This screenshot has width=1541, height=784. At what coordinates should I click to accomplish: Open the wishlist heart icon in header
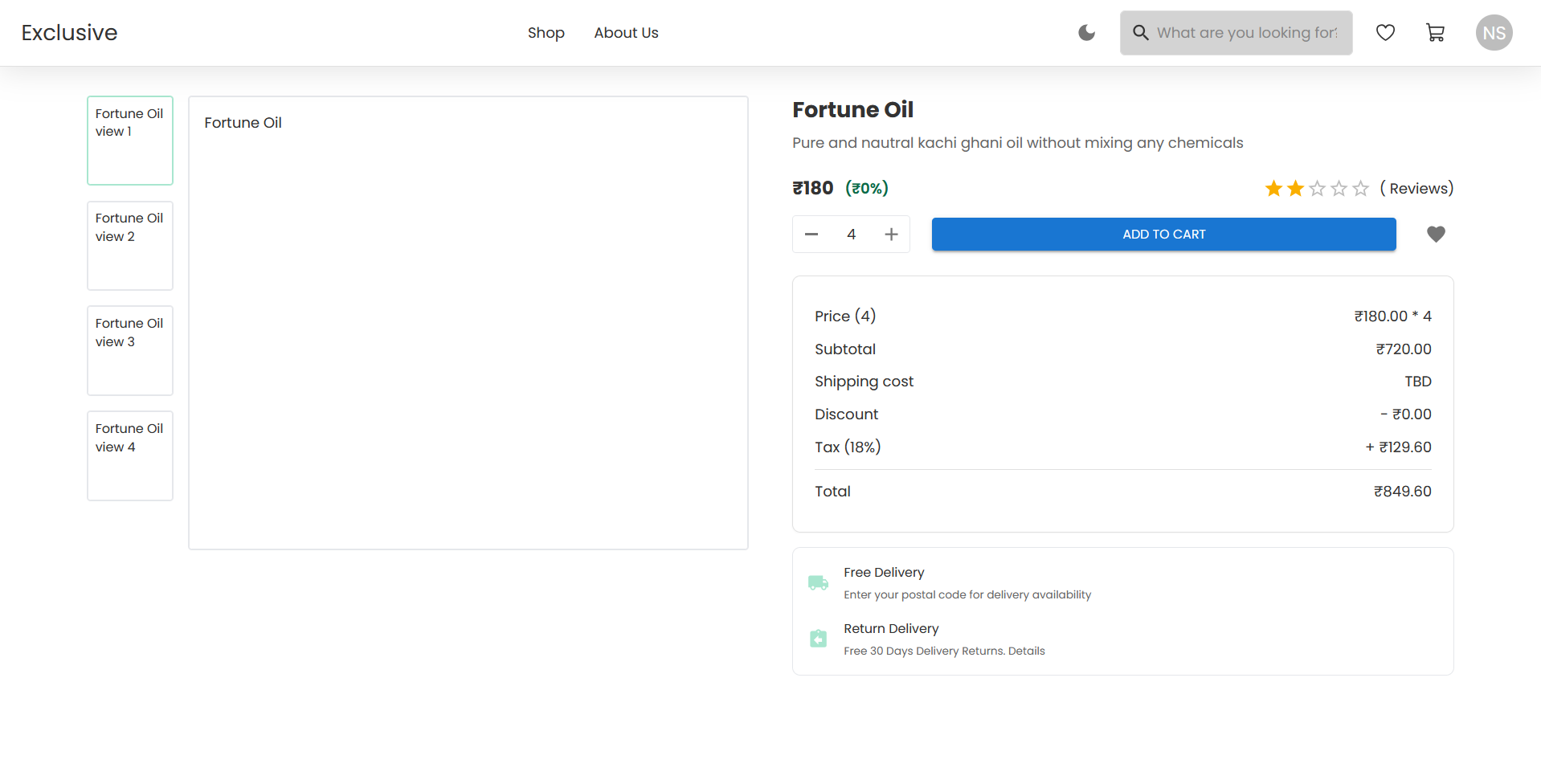(1385, 33)
